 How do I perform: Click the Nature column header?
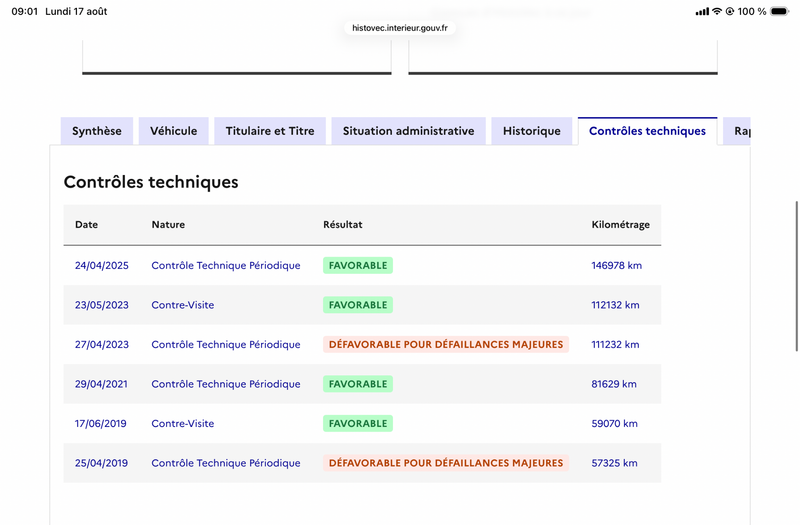click(168, 224)
